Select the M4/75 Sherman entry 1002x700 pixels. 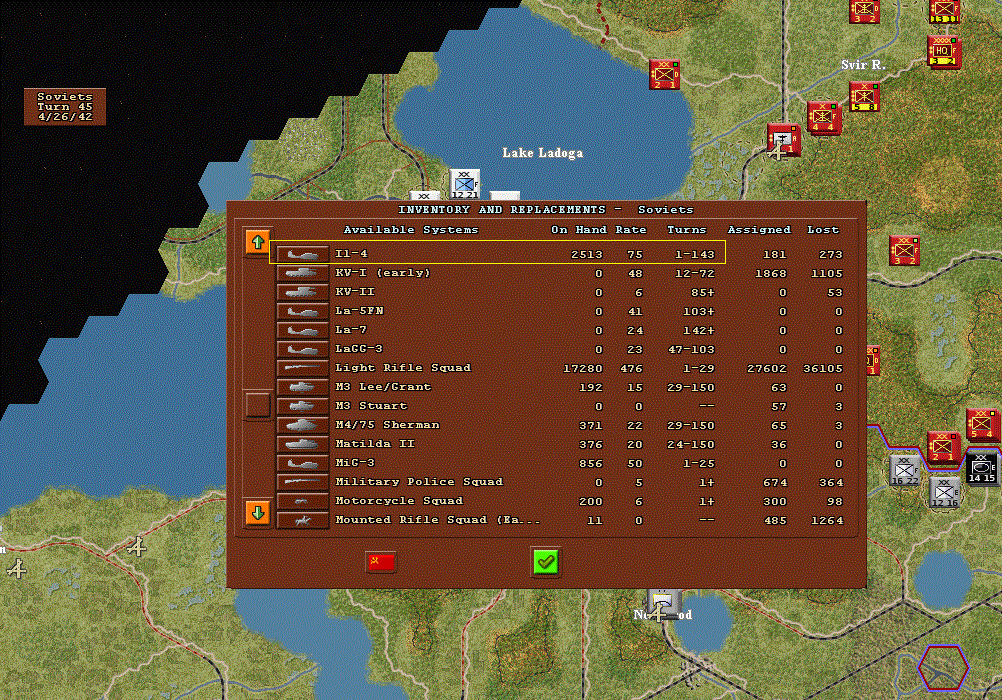click(x=387, y=425)
